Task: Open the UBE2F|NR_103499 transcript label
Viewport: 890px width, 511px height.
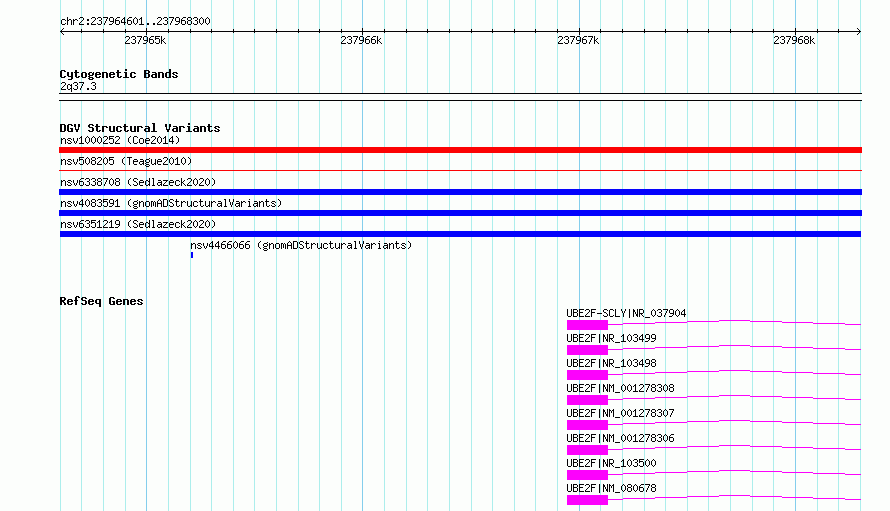Action: click(611, 338)
